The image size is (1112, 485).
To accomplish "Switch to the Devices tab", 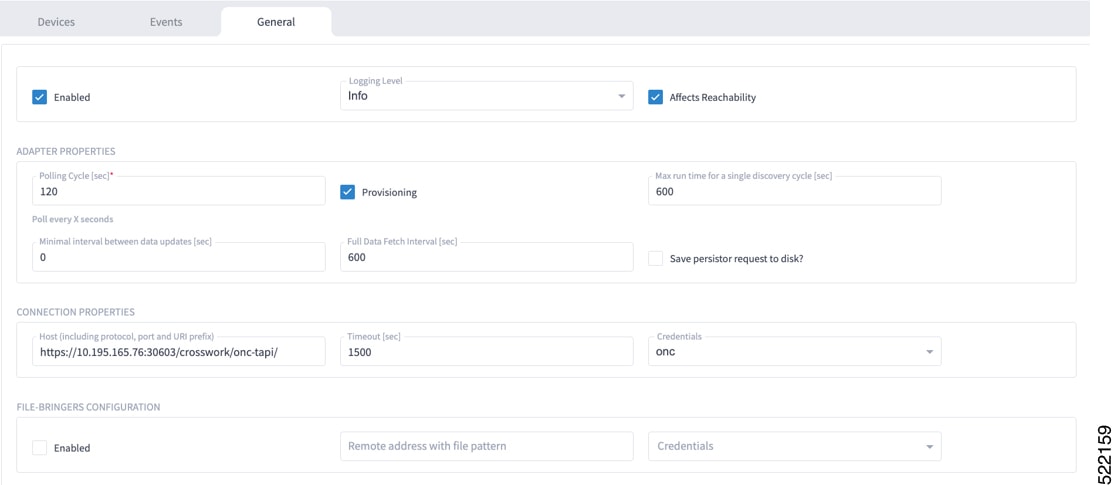I will pyautogui.click(x=56, y=22).
